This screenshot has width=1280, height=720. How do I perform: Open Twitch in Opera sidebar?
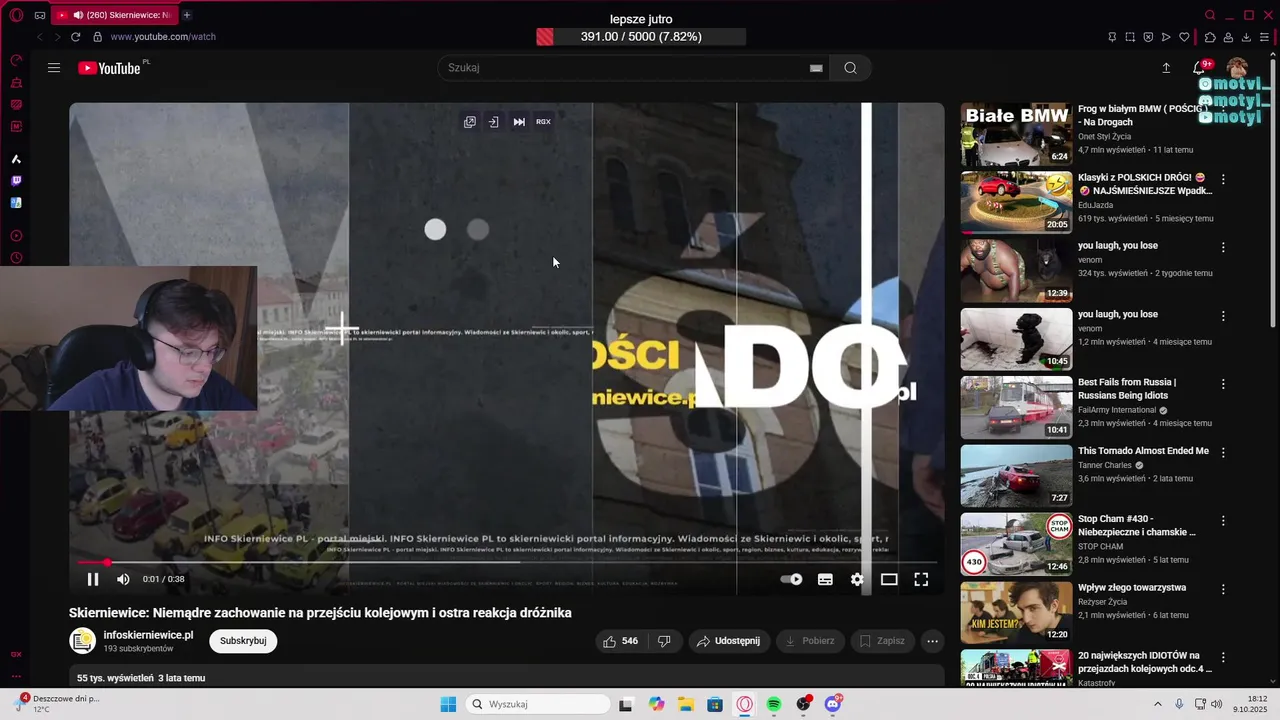click(x=16, y=181)
